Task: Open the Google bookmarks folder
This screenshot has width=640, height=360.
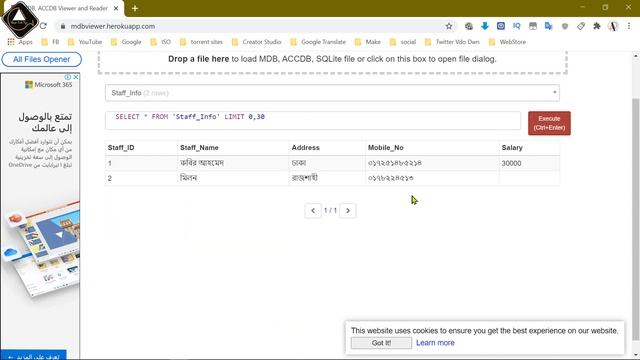Action: 126,42
